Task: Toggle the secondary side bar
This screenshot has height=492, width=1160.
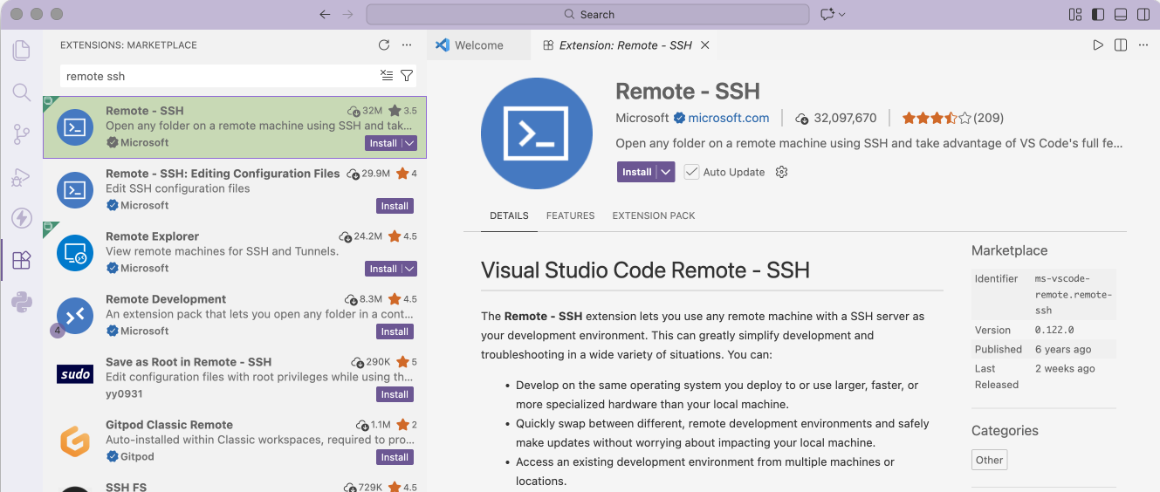Action: (x=1142, y=14)
